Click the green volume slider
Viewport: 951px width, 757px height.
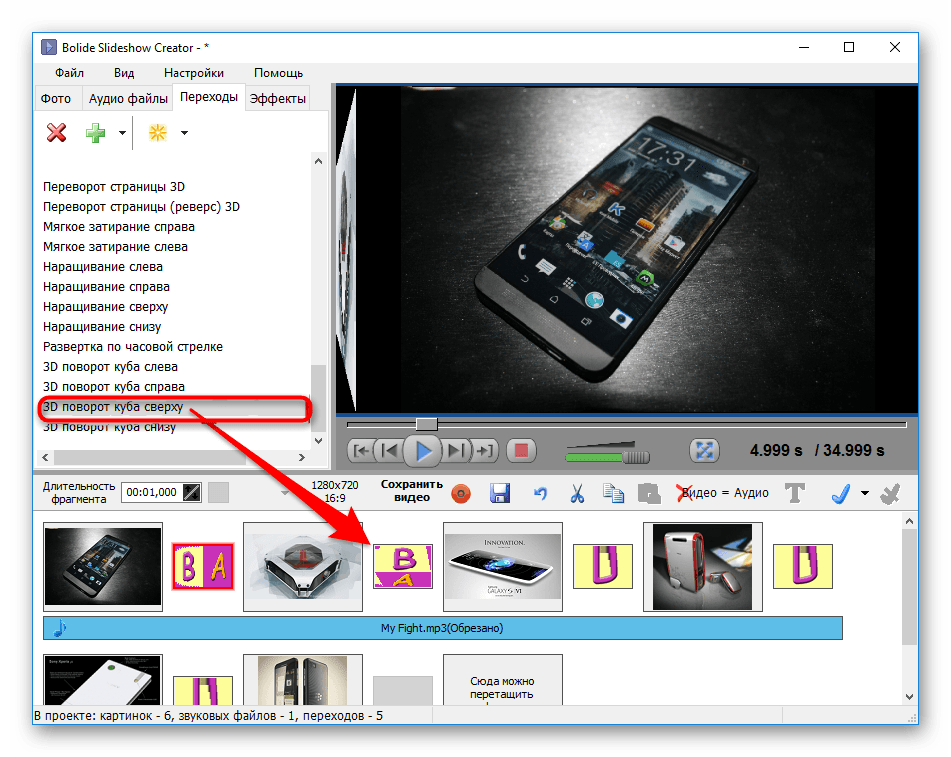[x=607, y=456]
